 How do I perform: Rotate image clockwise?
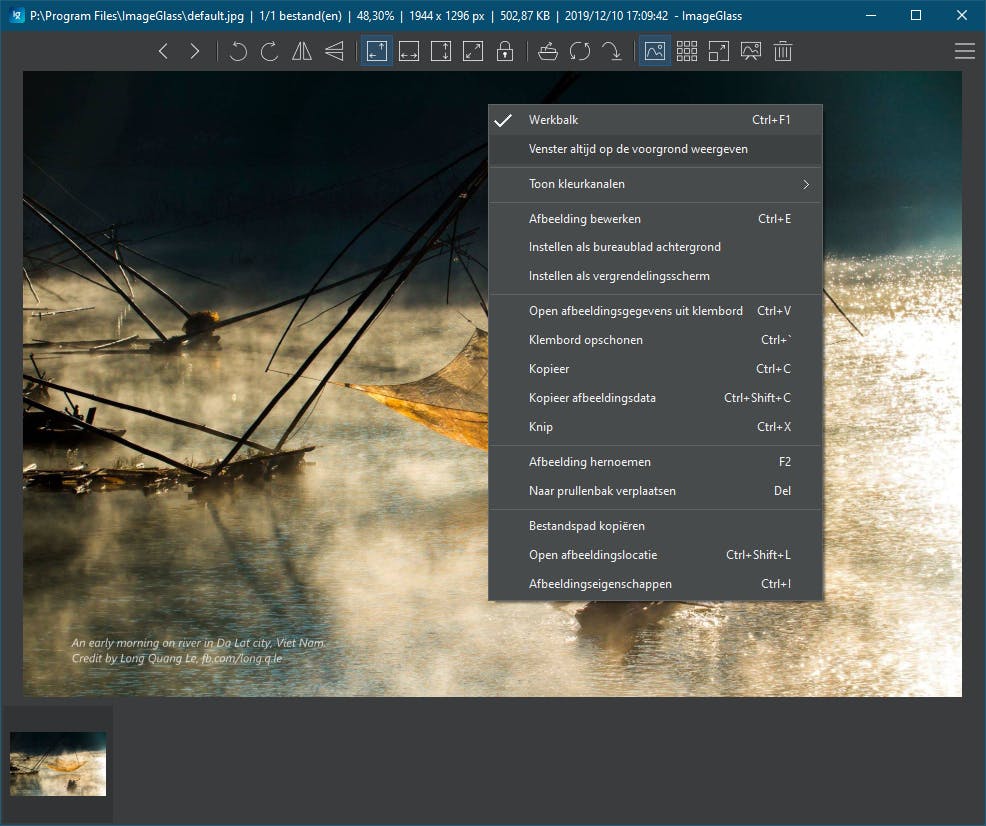269,51
